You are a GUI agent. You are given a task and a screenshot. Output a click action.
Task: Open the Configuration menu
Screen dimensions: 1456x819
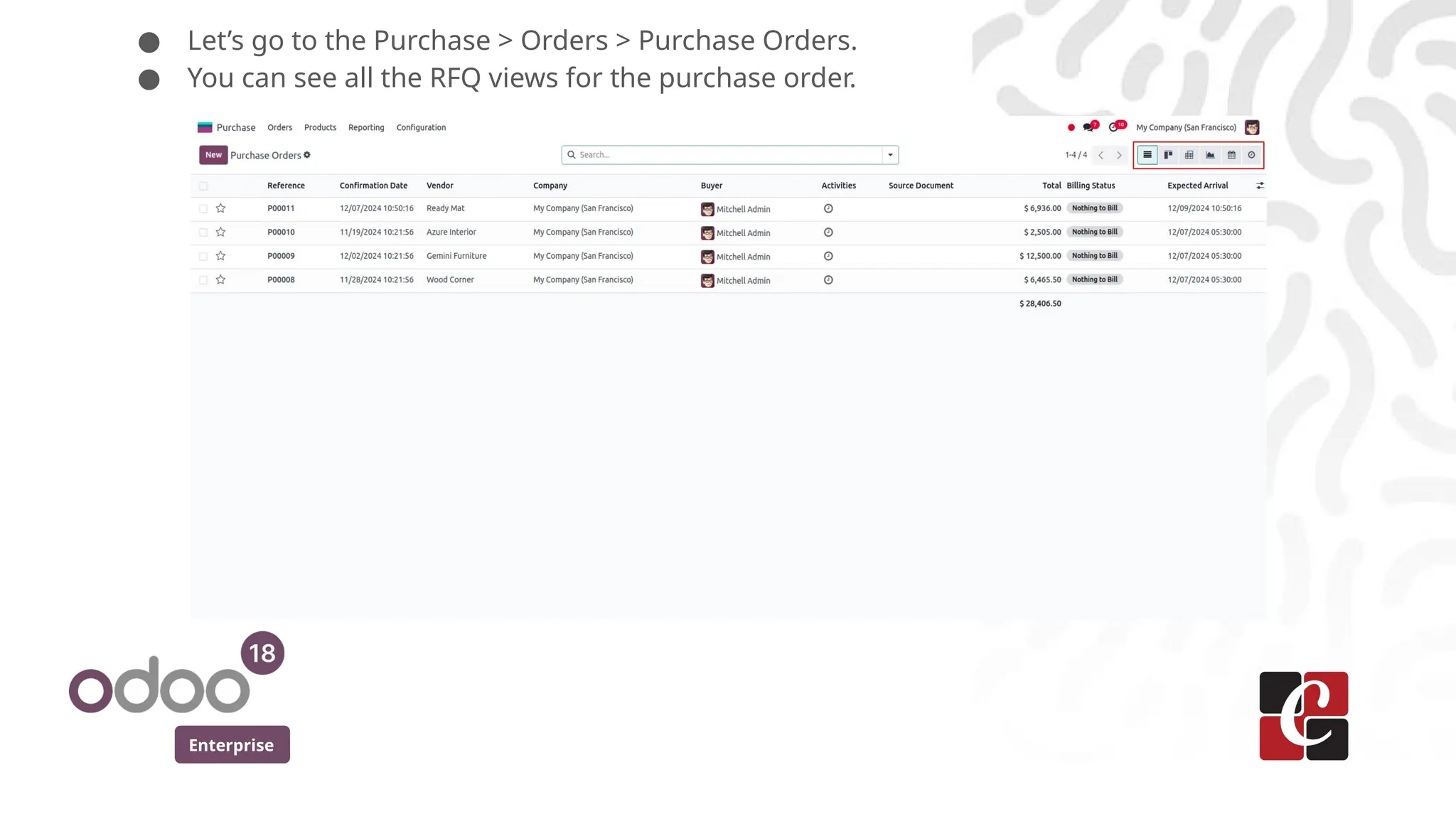pyautogui.click(x=421, y=128)
